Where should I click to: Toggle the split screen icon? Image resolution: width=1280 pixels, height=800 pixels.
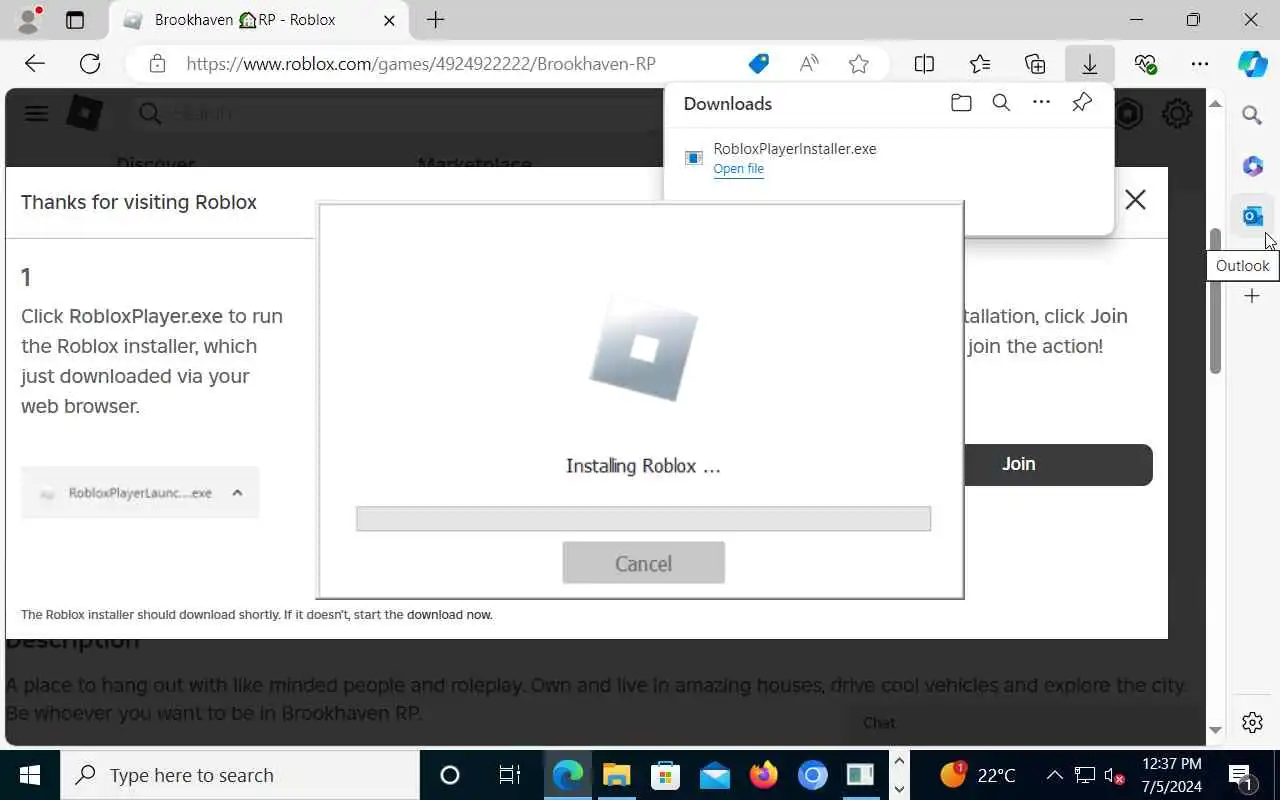[924, 64]
